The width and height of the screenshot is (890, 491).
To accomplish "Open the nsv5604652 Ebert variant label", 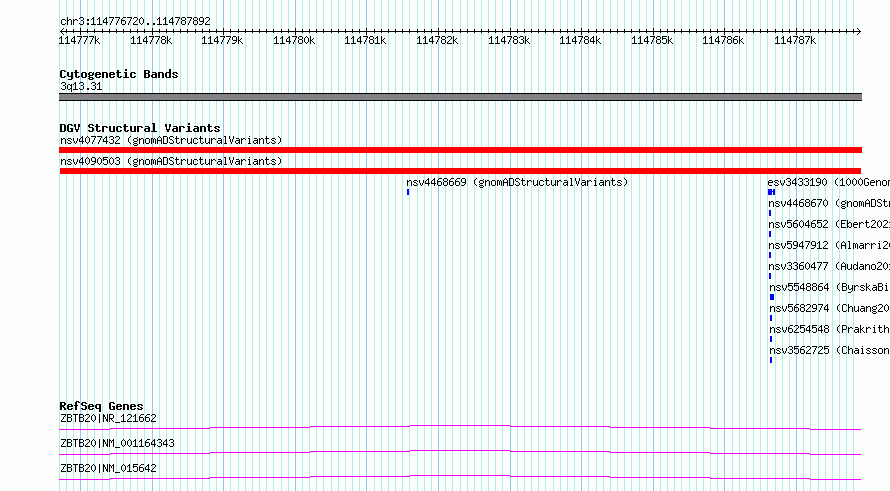I will [x=829, y=224].
